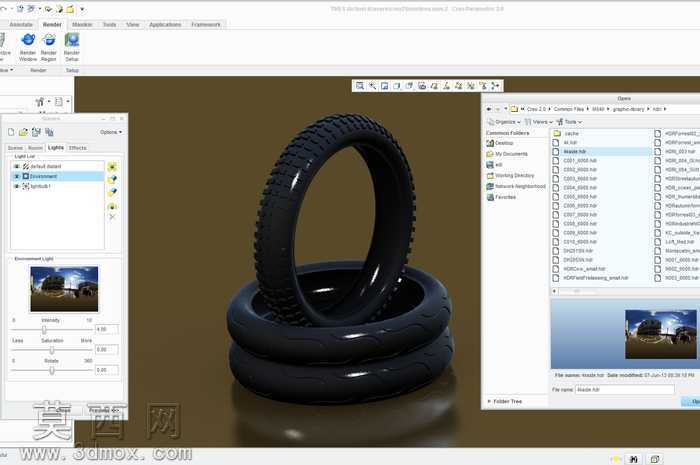Toggle visibility of lightbulb1 light
The image size is (700, 465).
[x=17, y=187]
